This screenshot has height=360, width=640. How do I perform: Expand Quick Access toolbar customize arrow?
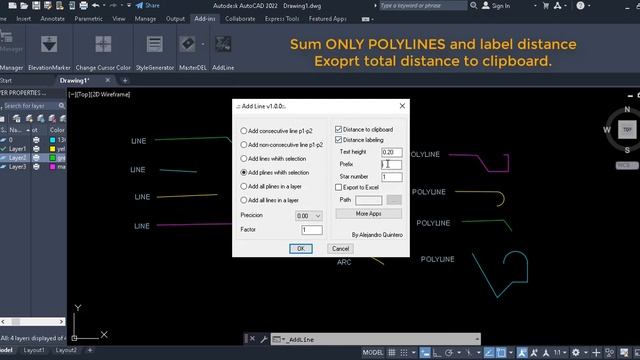pos(129,5)
